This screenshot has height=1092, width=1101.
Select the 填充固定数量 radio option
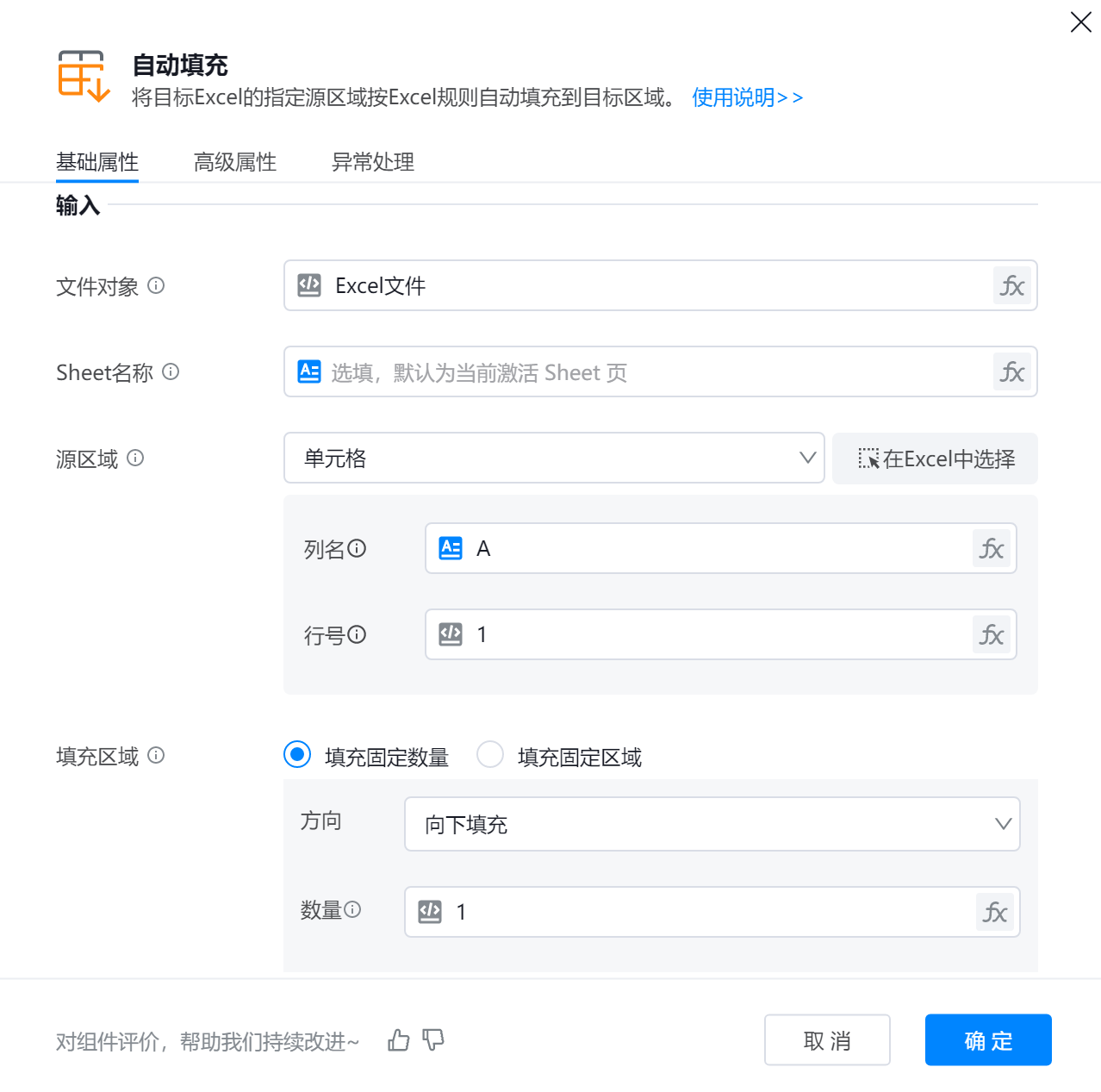coord(297,755)
